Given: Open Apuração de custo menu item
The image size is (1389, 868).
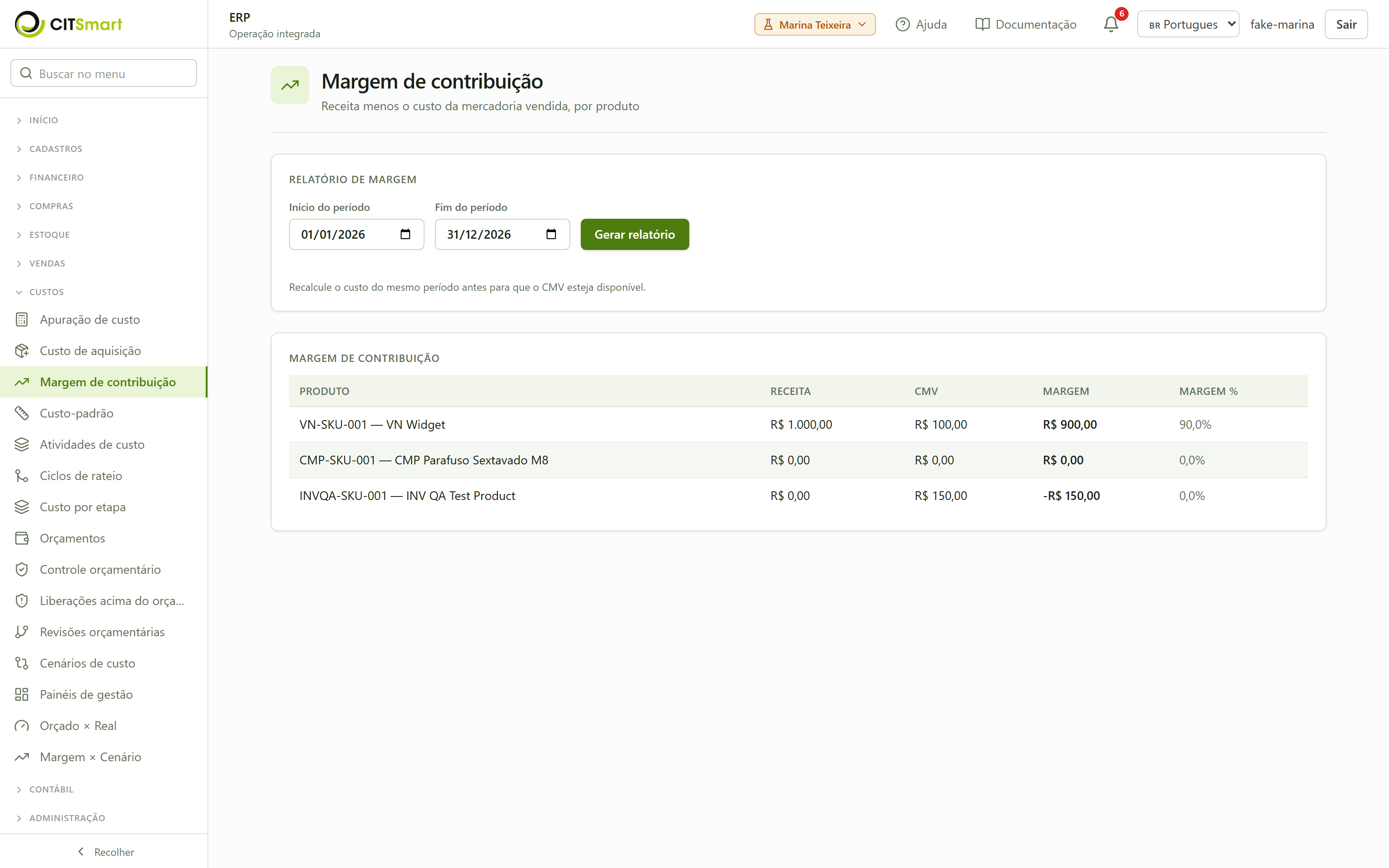Looking at the screenshot, I should [x=103, y=320].
